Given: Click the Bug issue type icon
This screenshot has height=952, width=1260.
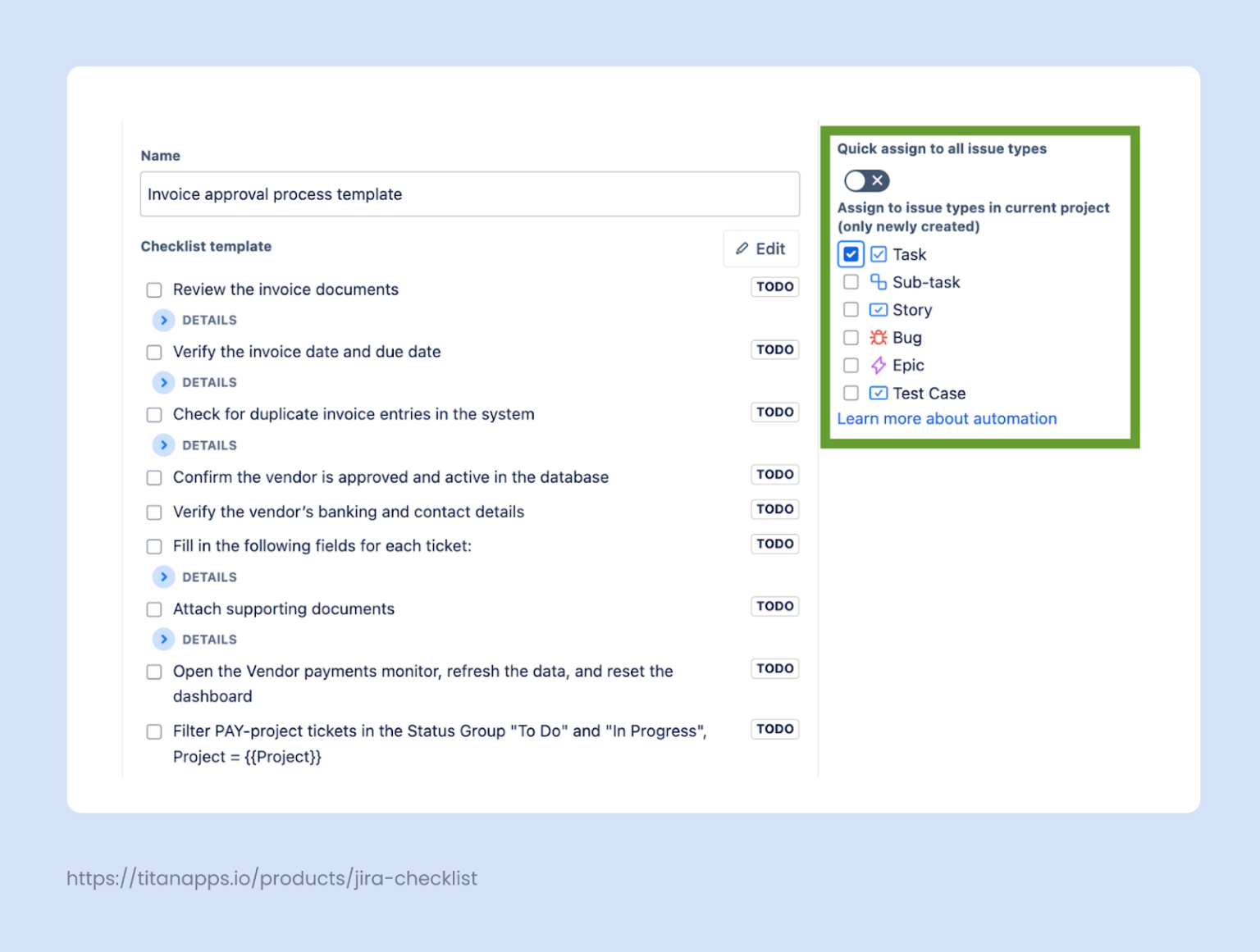Looking at the screenshot, I should pos(879,338).
